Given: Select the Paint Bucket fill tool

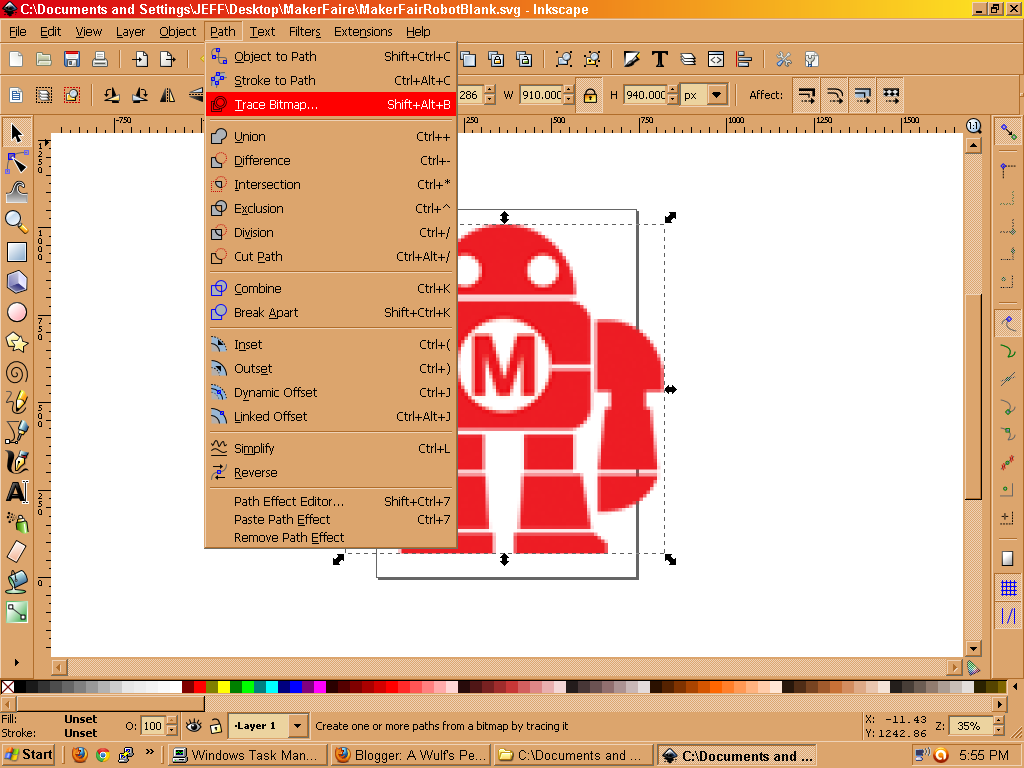Looking at the screenshot, I should point(16,581).
